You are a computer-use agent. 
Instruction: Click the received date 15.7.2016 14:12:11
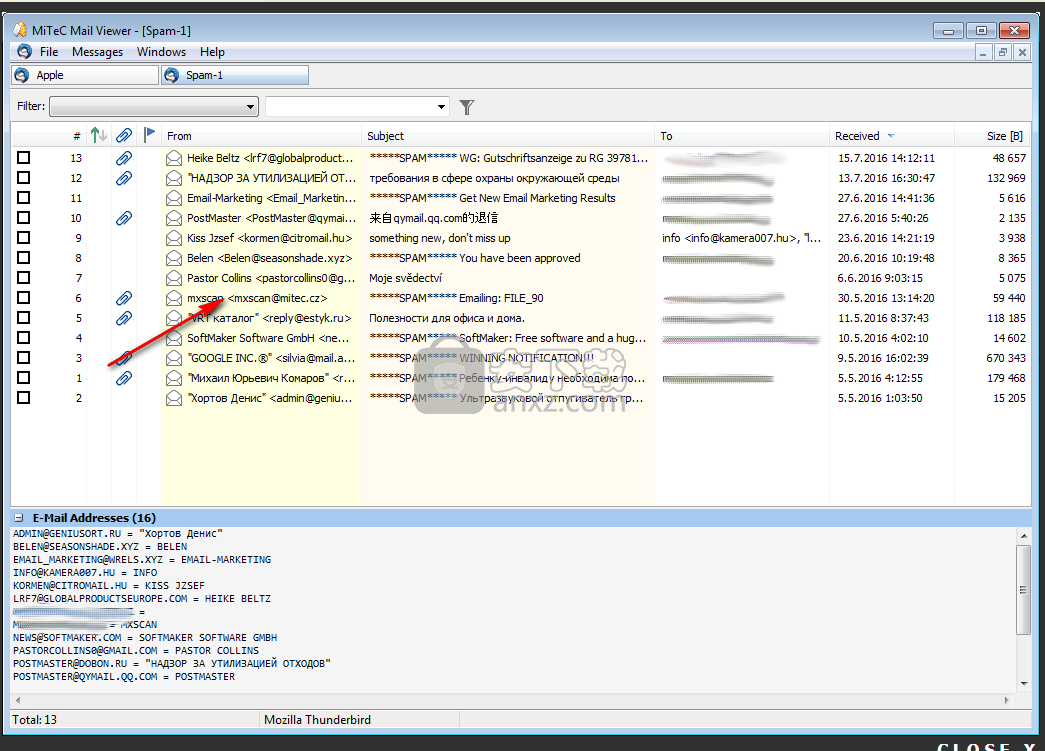coord(886,158)
